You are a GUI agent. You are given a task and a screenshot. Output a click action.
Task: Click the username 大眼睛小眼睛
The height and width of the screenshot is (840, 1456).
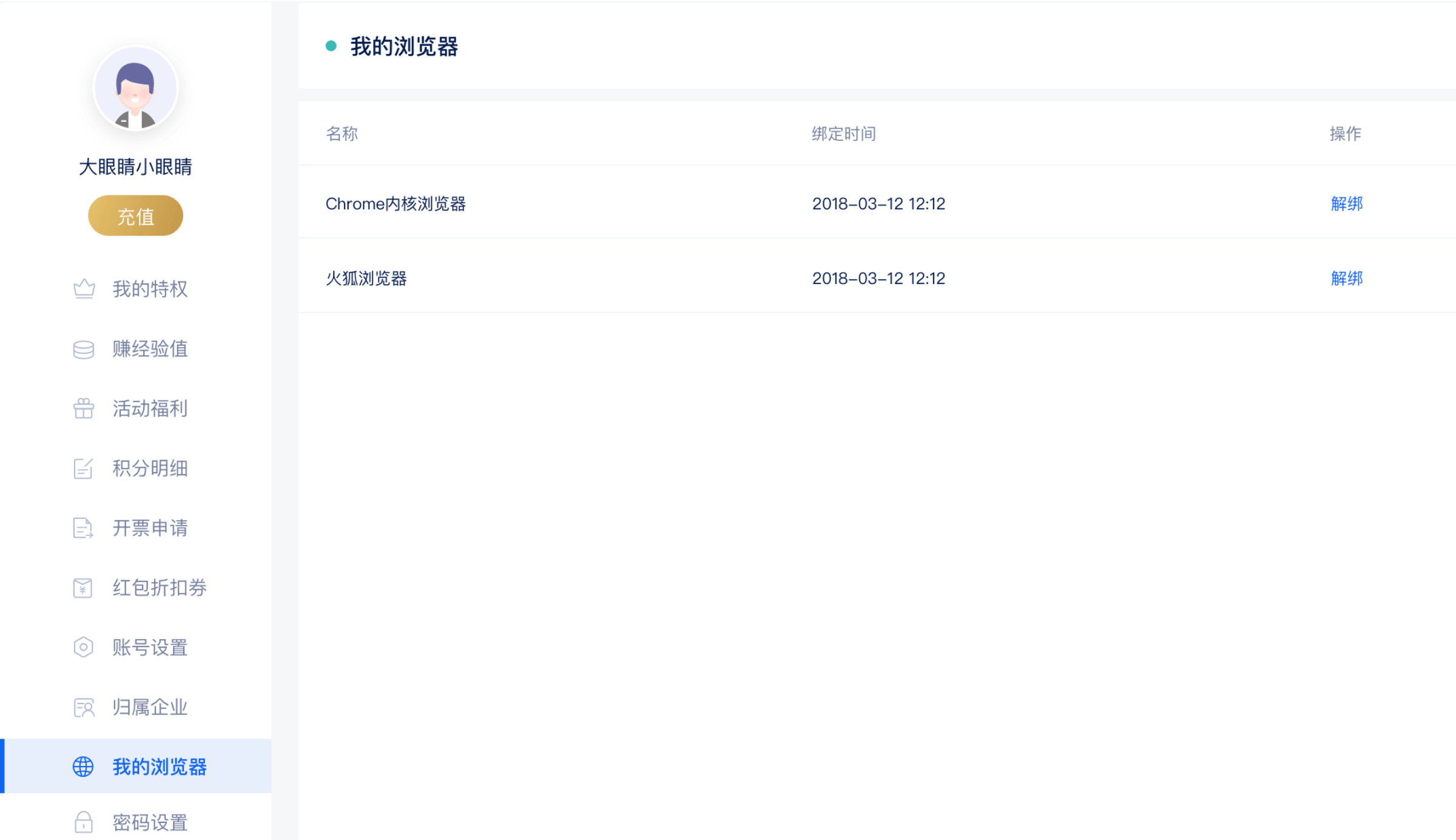[135, 167]
